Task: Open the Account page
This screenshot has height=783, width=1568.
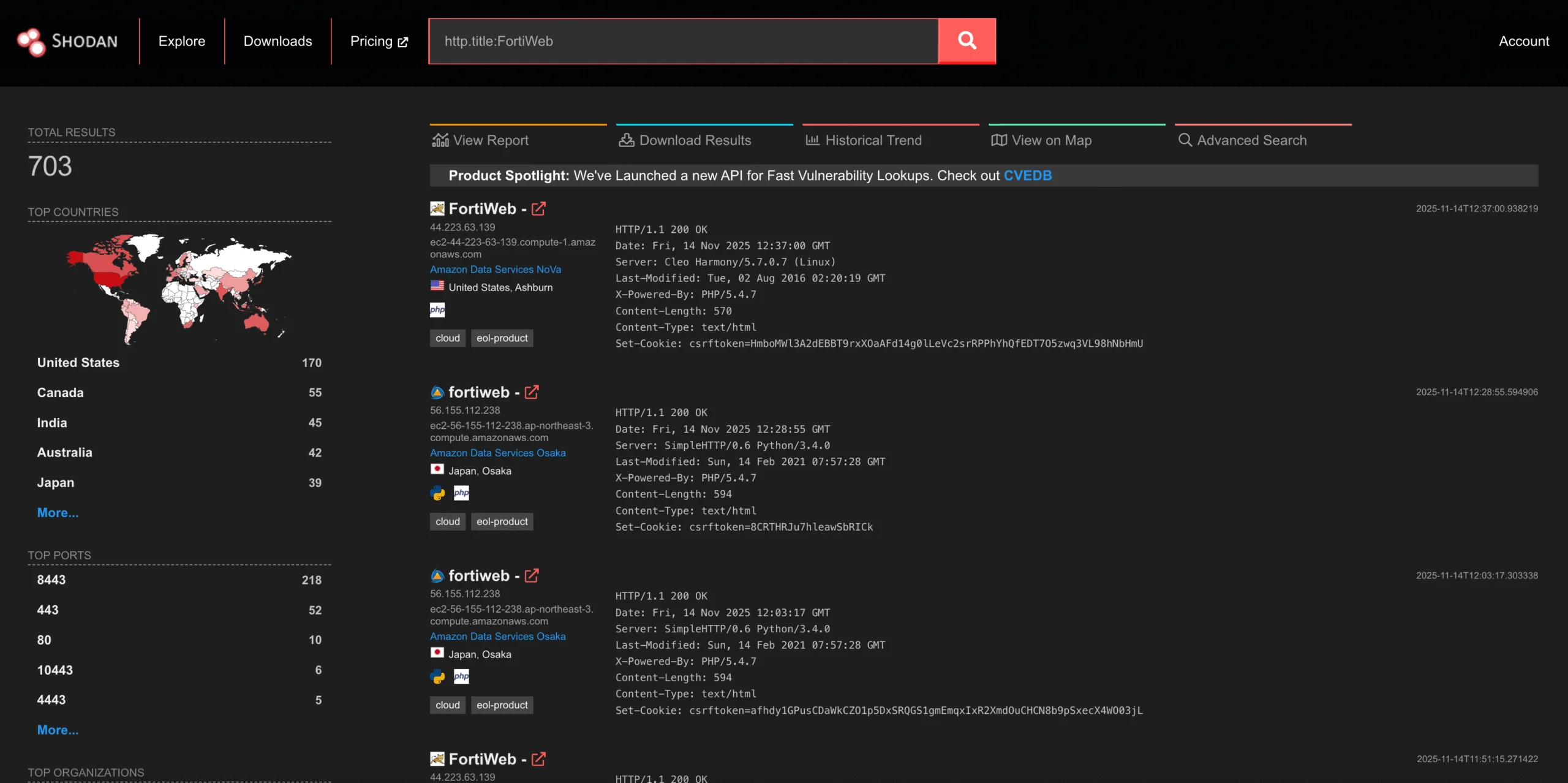Action: tap(1523, 41)
